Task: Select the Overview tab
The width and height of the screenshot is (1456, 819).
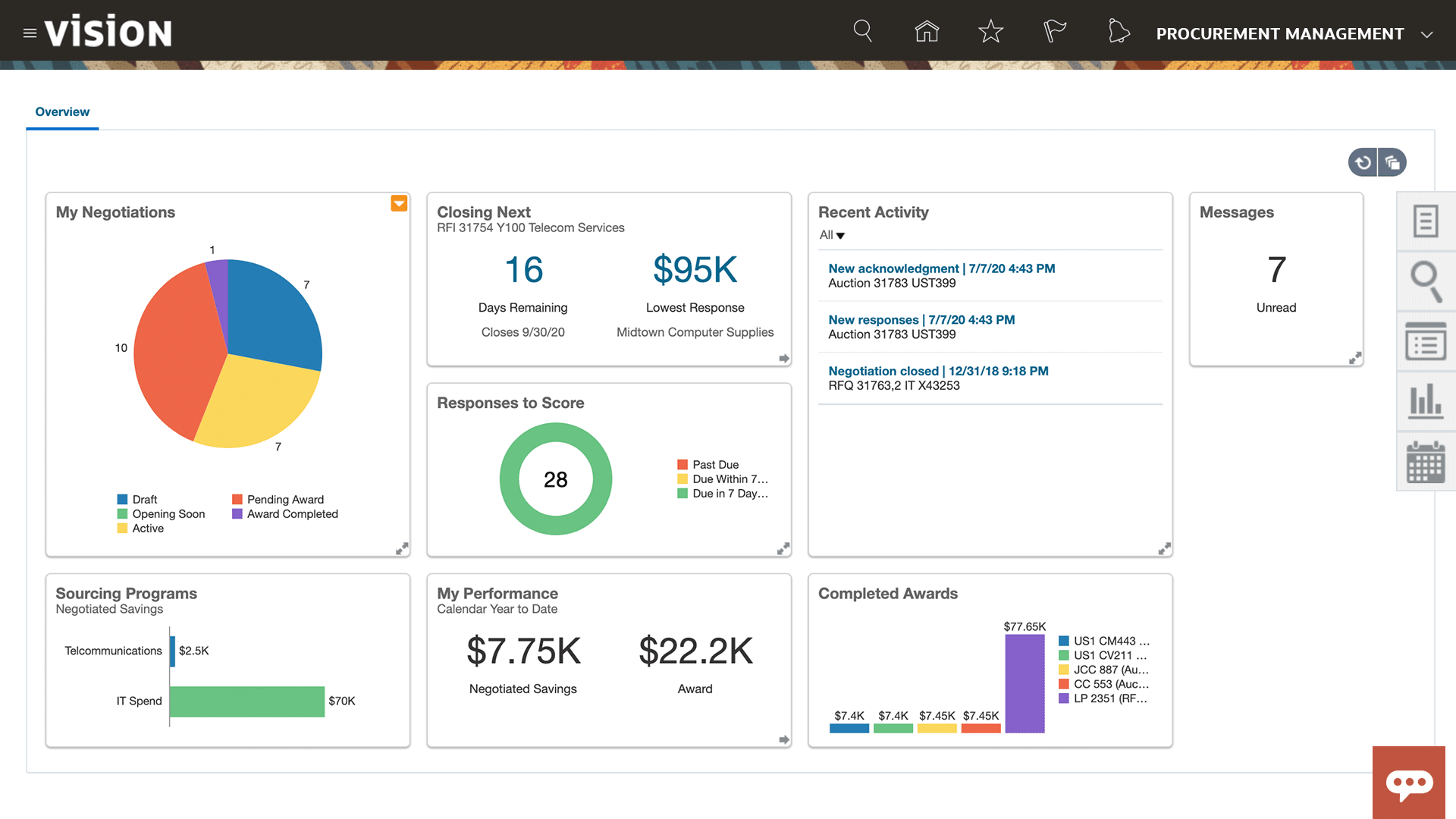Action: (x=62, y=112)
